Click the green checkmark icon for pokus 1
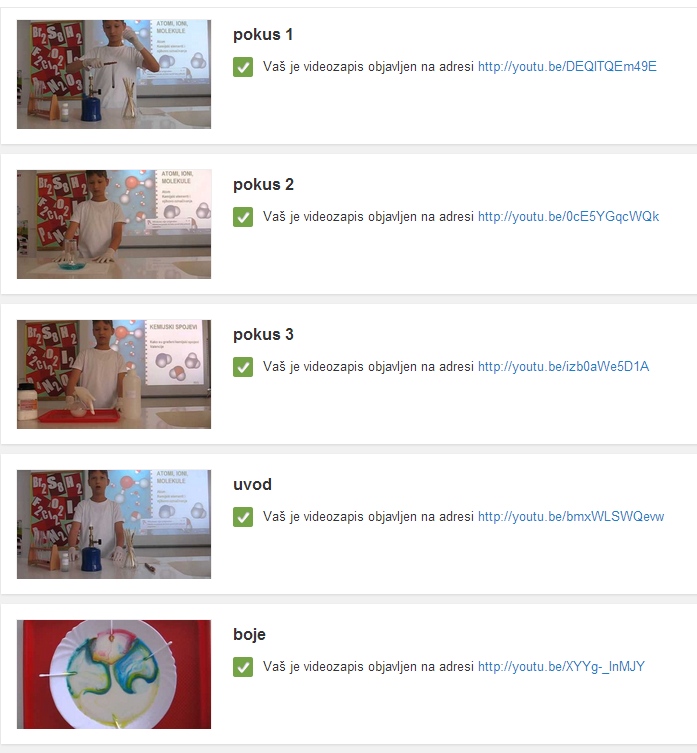697x753 pixels. click(243, 67)
